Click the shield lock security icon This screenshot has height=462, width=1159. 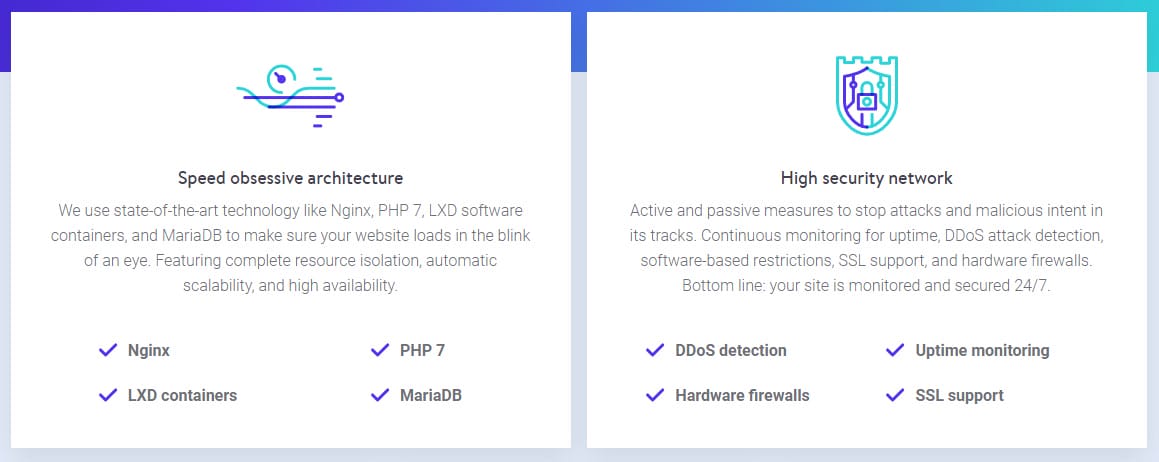(866, 95)
